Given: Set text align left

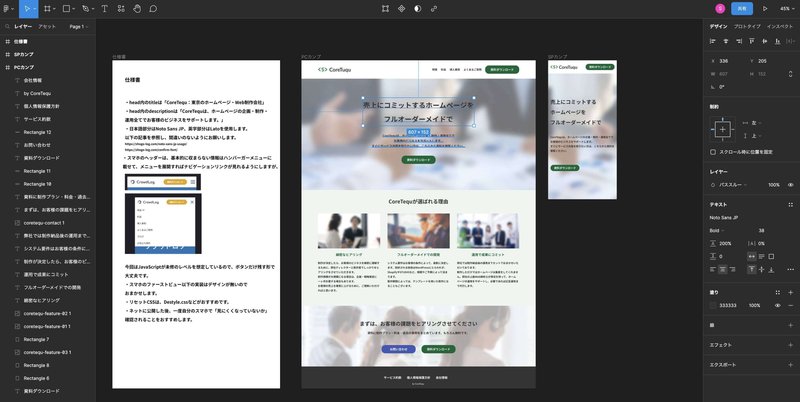Looking at the screenshot, I should coord(713,269).
